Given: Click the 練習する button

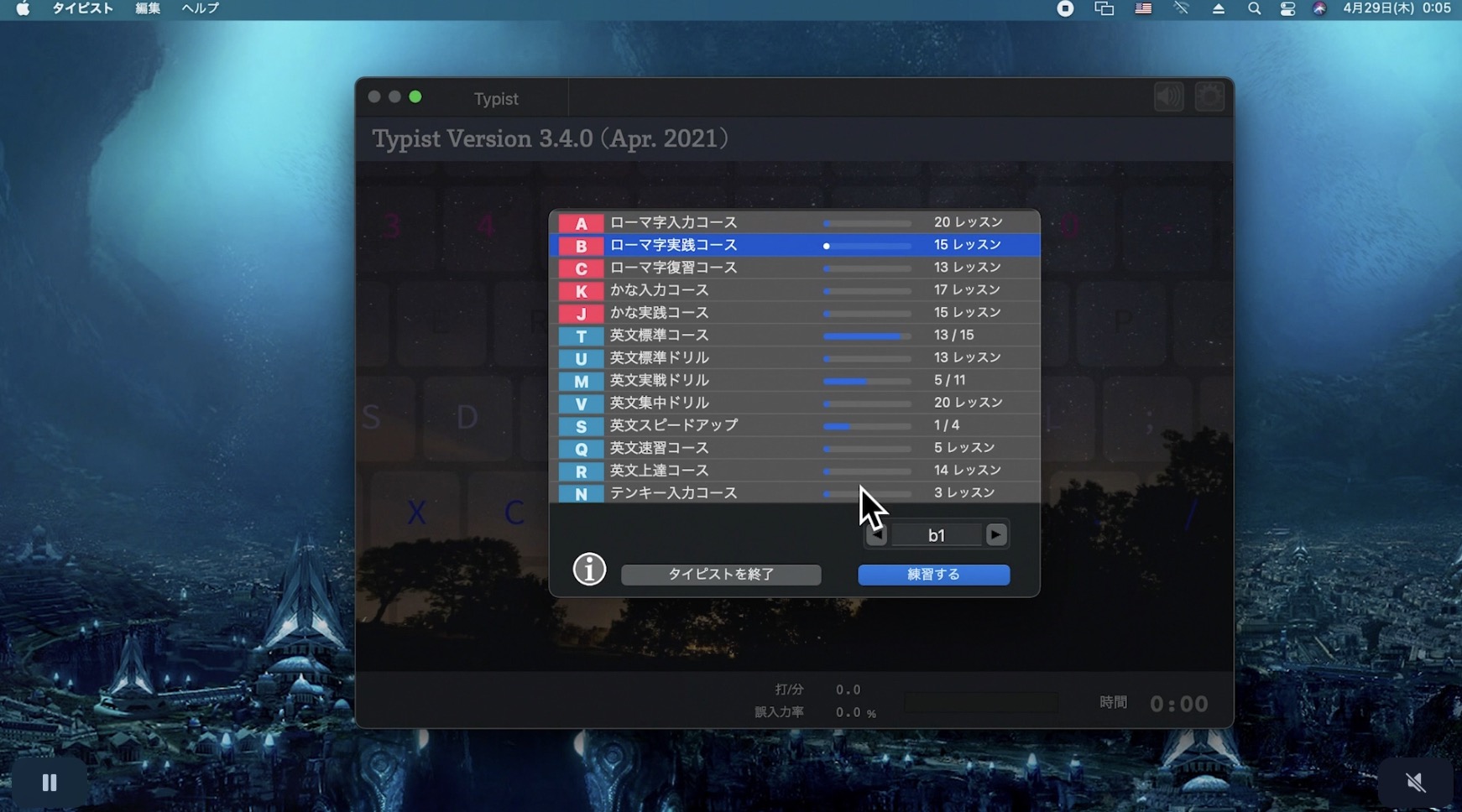Looking at the screenshot, I should (933, 575).
